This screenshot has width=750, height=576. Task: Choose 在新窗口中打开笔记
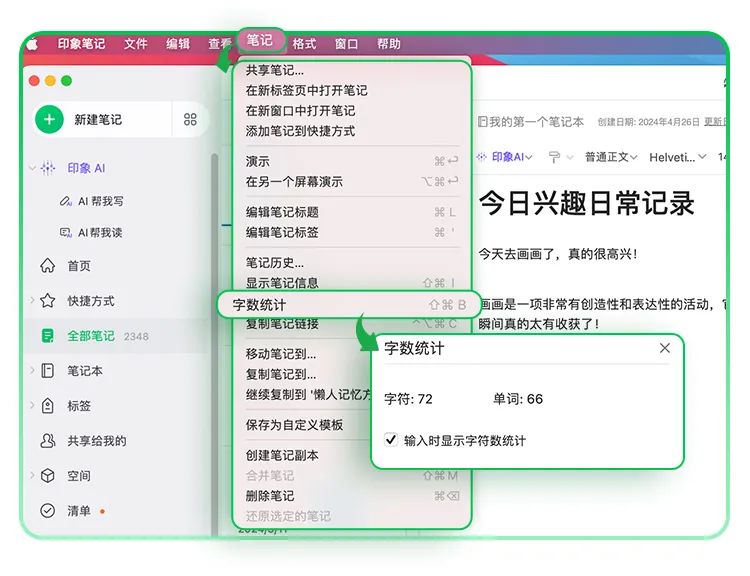(x=352, y=111)
